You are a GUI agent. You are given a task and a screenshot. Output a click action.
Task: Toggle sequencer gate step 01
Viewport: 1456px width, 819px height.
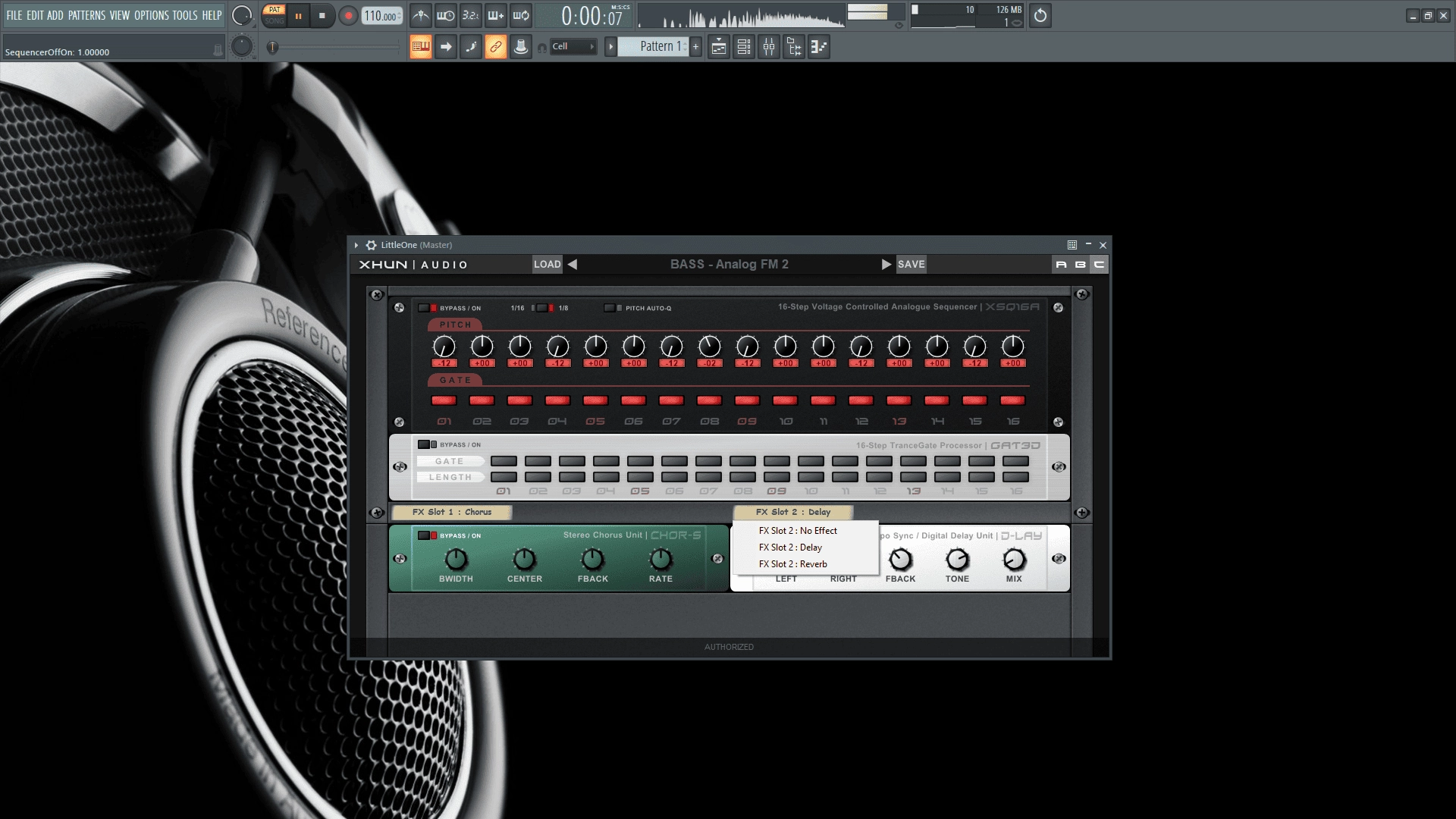[444, 400]
